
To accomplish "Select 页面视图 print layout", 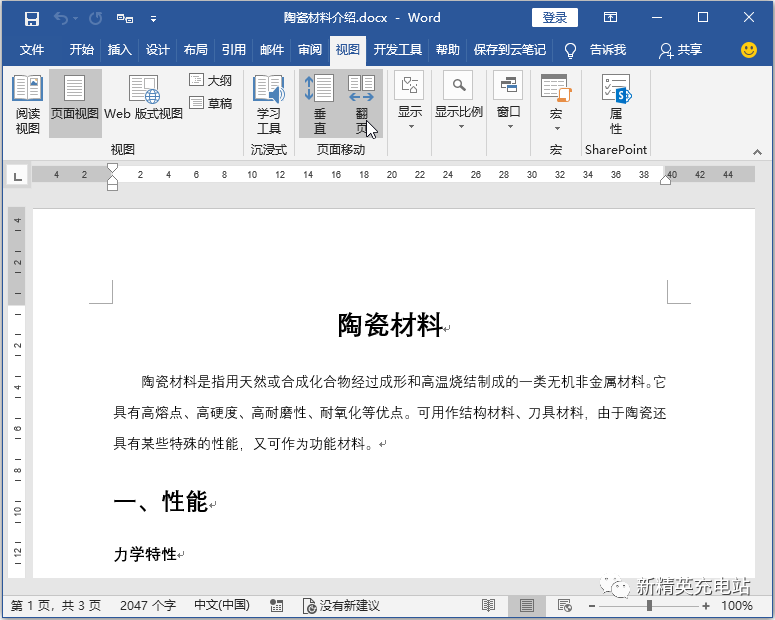I will click(75, 103).
